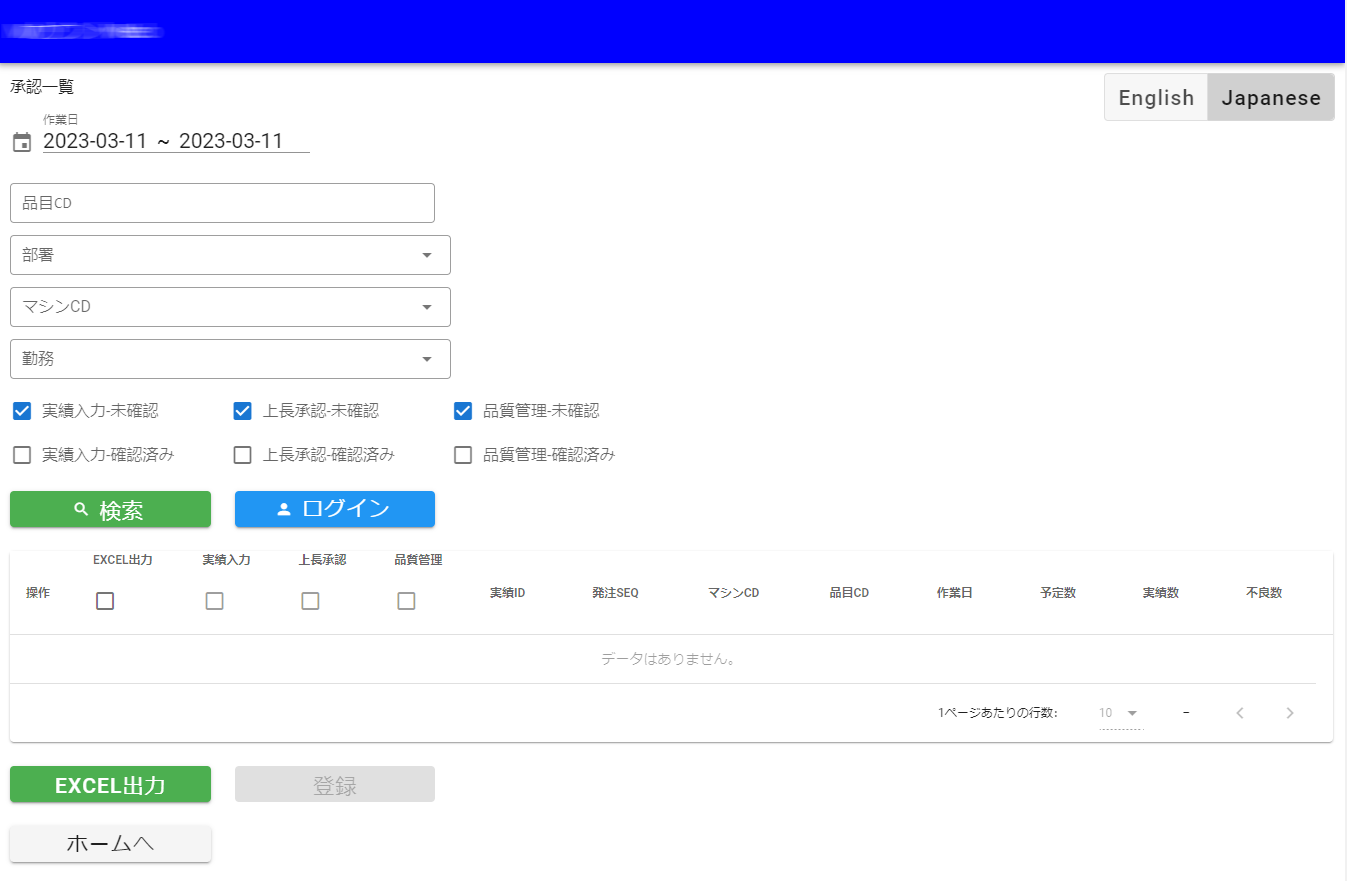This screenshot has width=1347, height=881.
Task: Click the next page chevron arrow
Action: pyautogui.click(x=1289, y=713)
